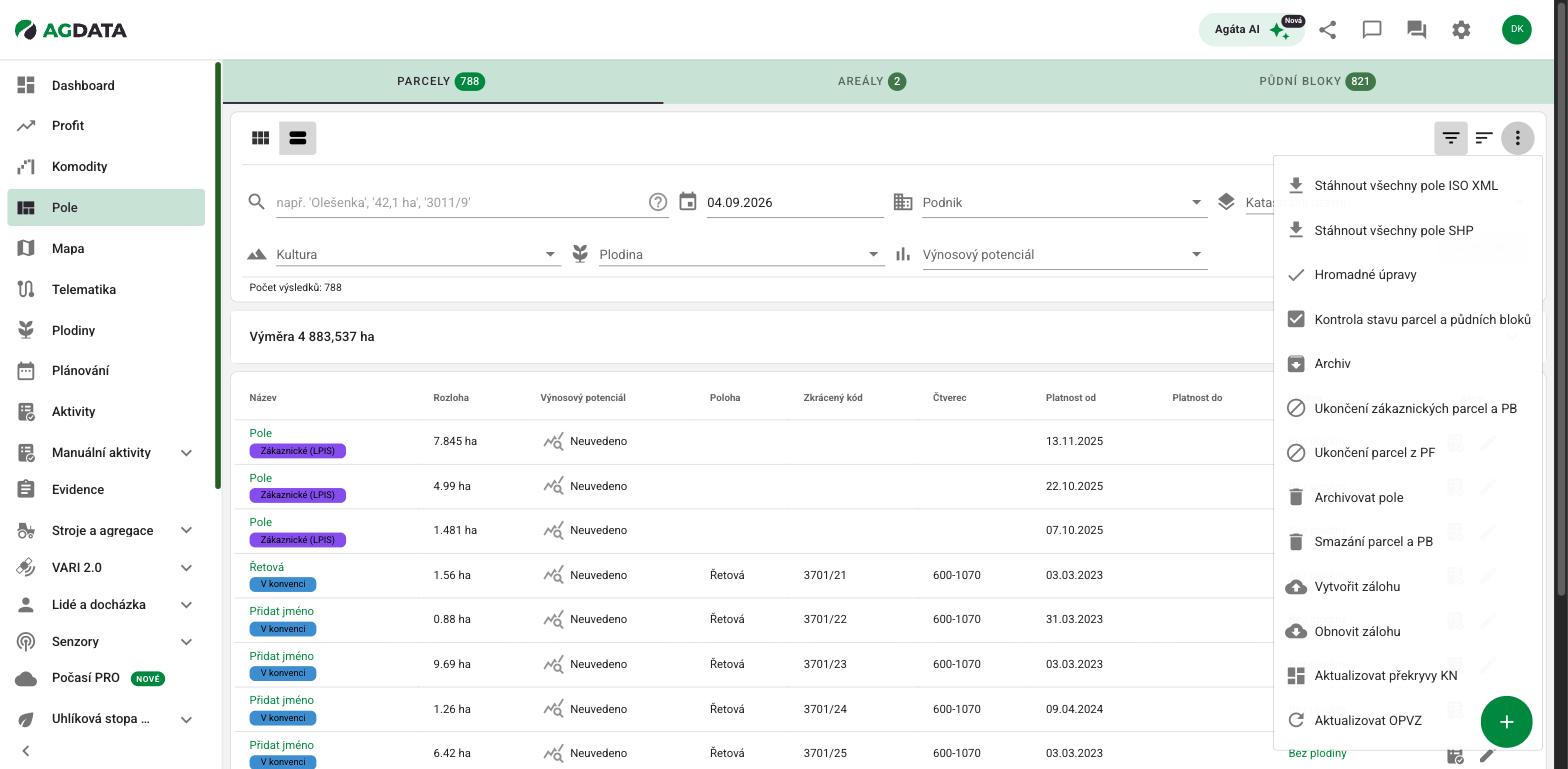Open the date picker calendar icon

pyautogui.click(x=688, y=202)
